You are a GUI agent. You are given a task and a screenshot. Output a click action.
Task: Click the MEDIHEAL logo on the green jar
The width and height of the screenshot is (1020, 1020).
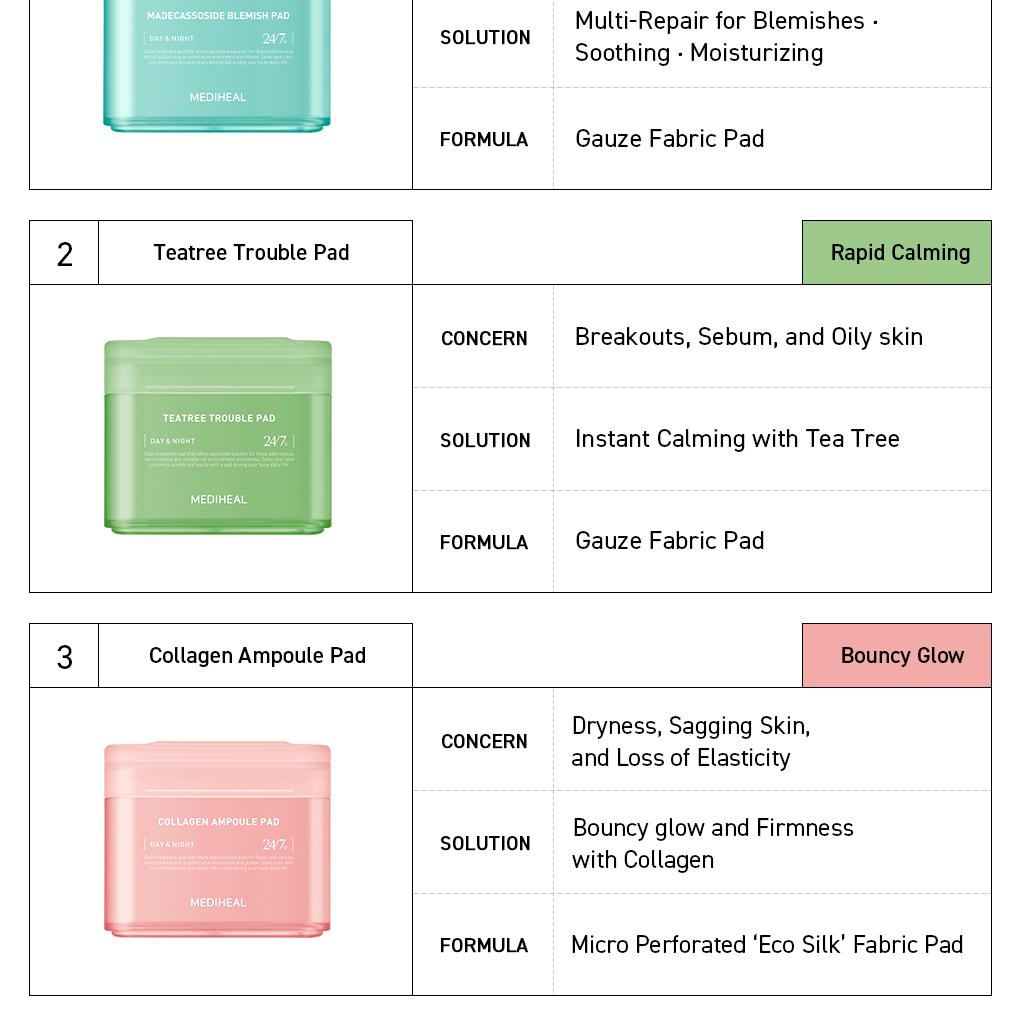tap(218, 499)
